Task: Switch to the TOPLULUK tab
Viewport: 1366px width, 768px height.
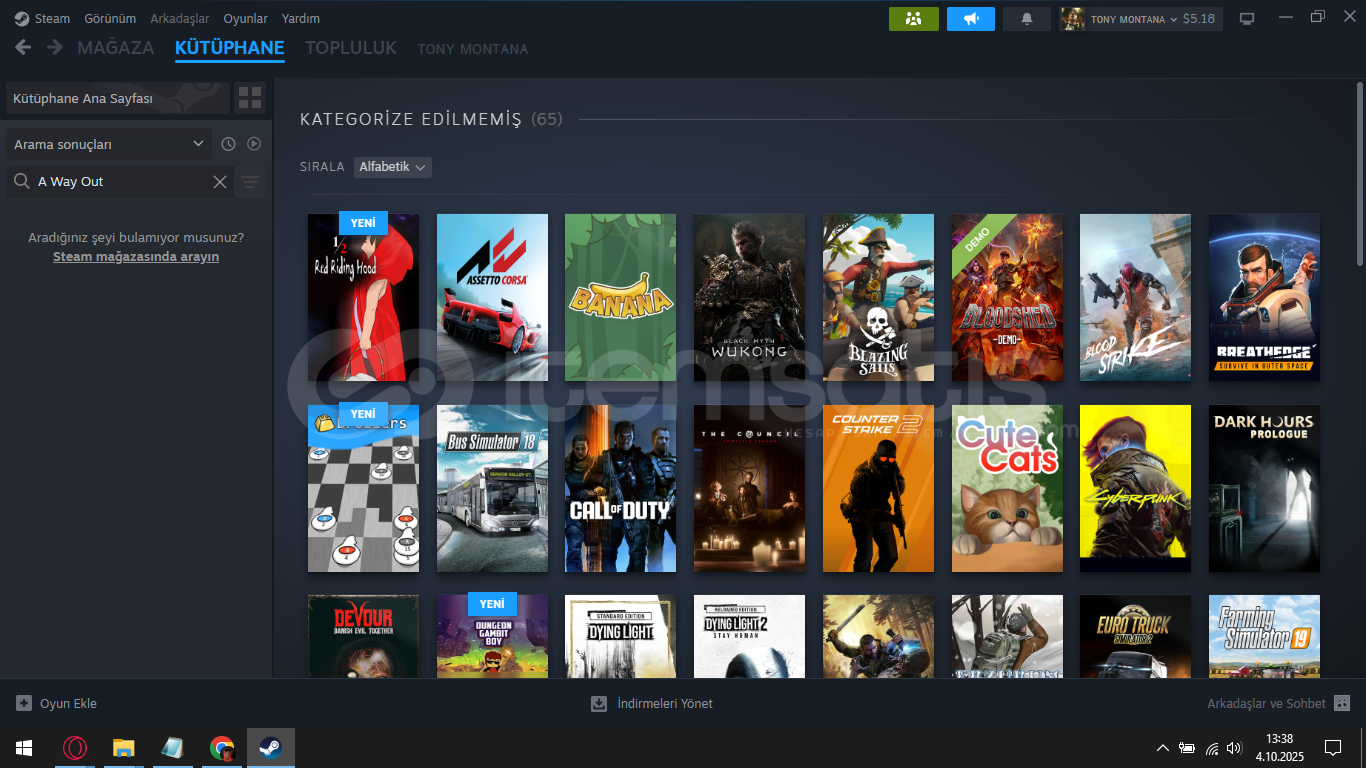Action: point(351,48)
